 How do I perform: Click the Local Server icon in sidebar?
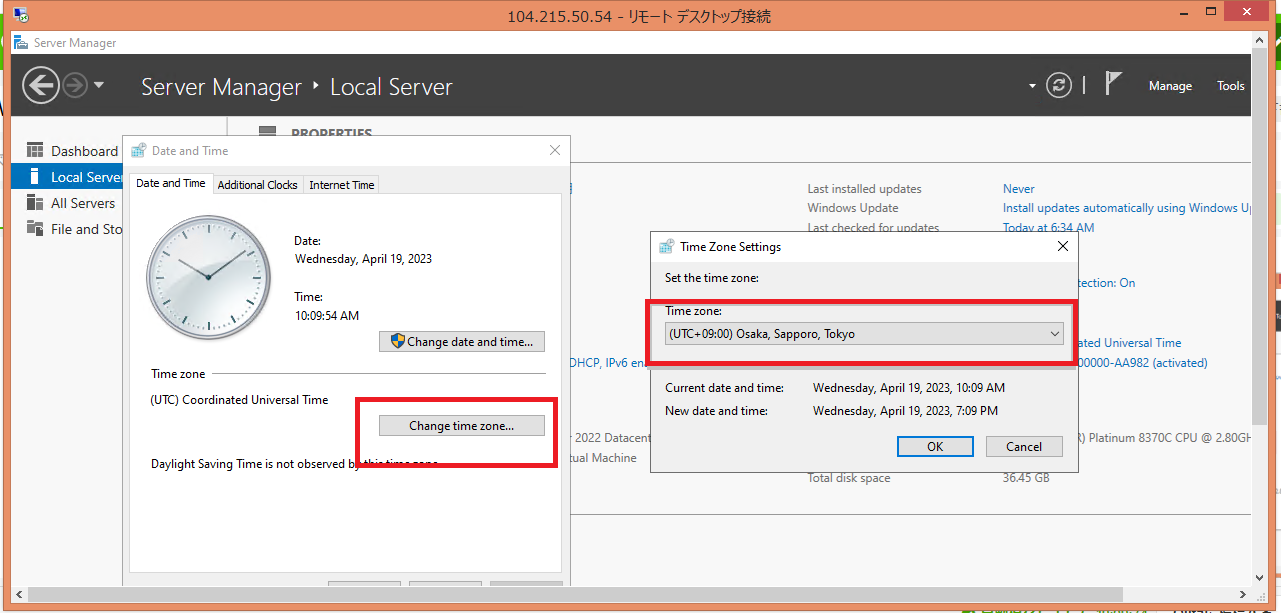tap(35, 177)
